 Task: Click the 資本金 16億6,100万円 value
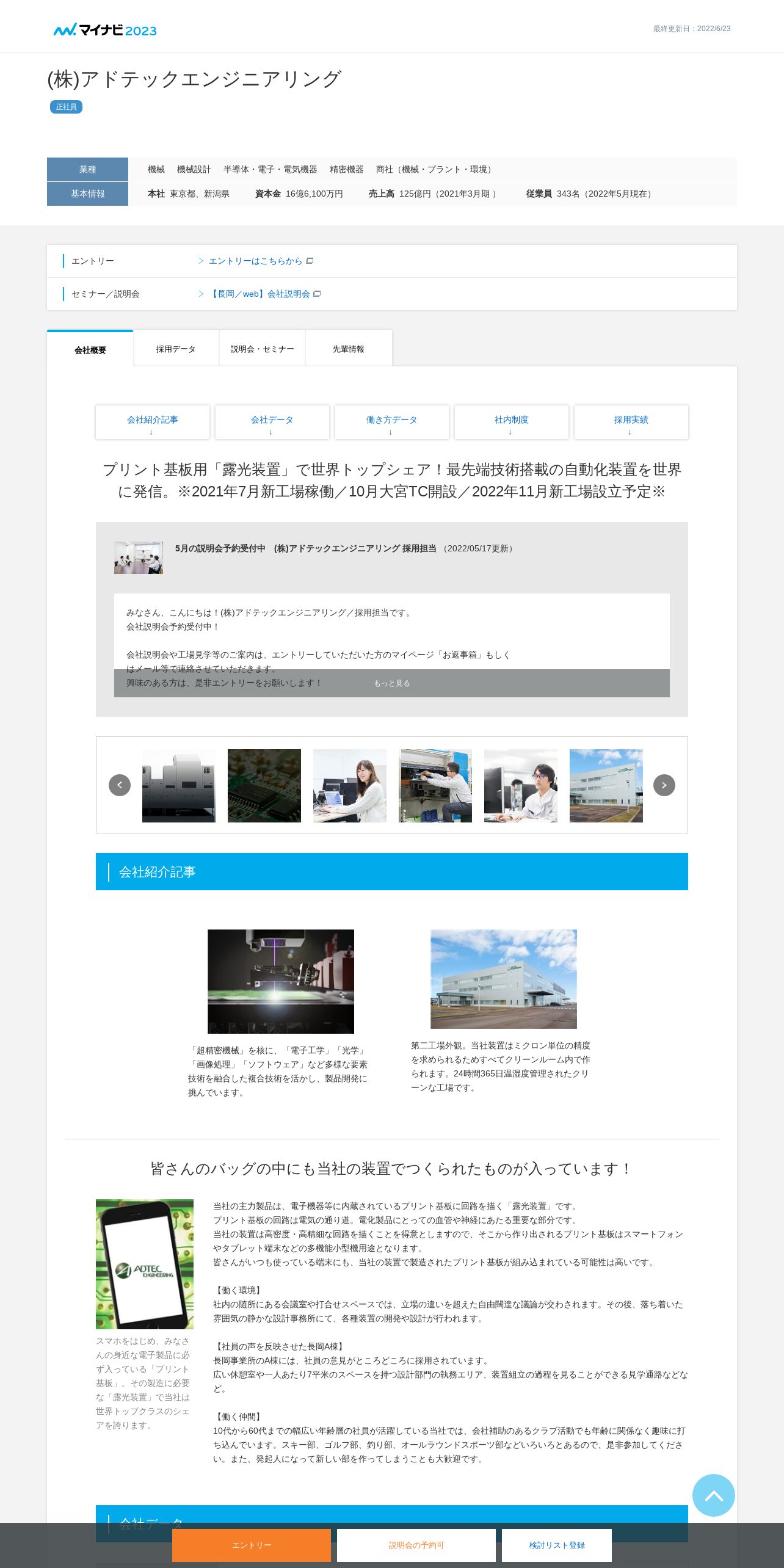coord(299,194)
